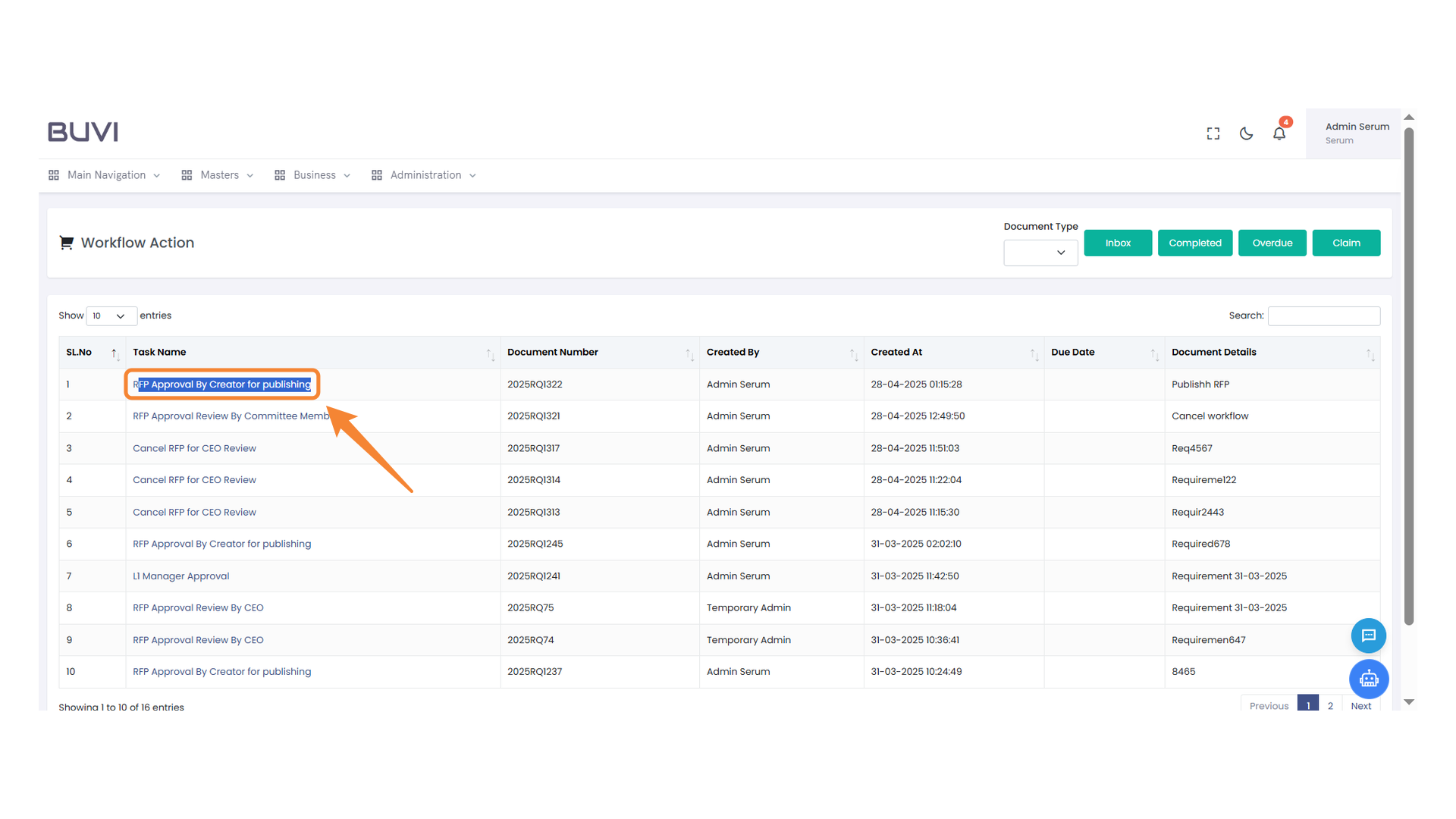Open L1 Manager Approval task link
This screenshot has width=1456, height=819.
pyautogui.click(x=180, y=576)
